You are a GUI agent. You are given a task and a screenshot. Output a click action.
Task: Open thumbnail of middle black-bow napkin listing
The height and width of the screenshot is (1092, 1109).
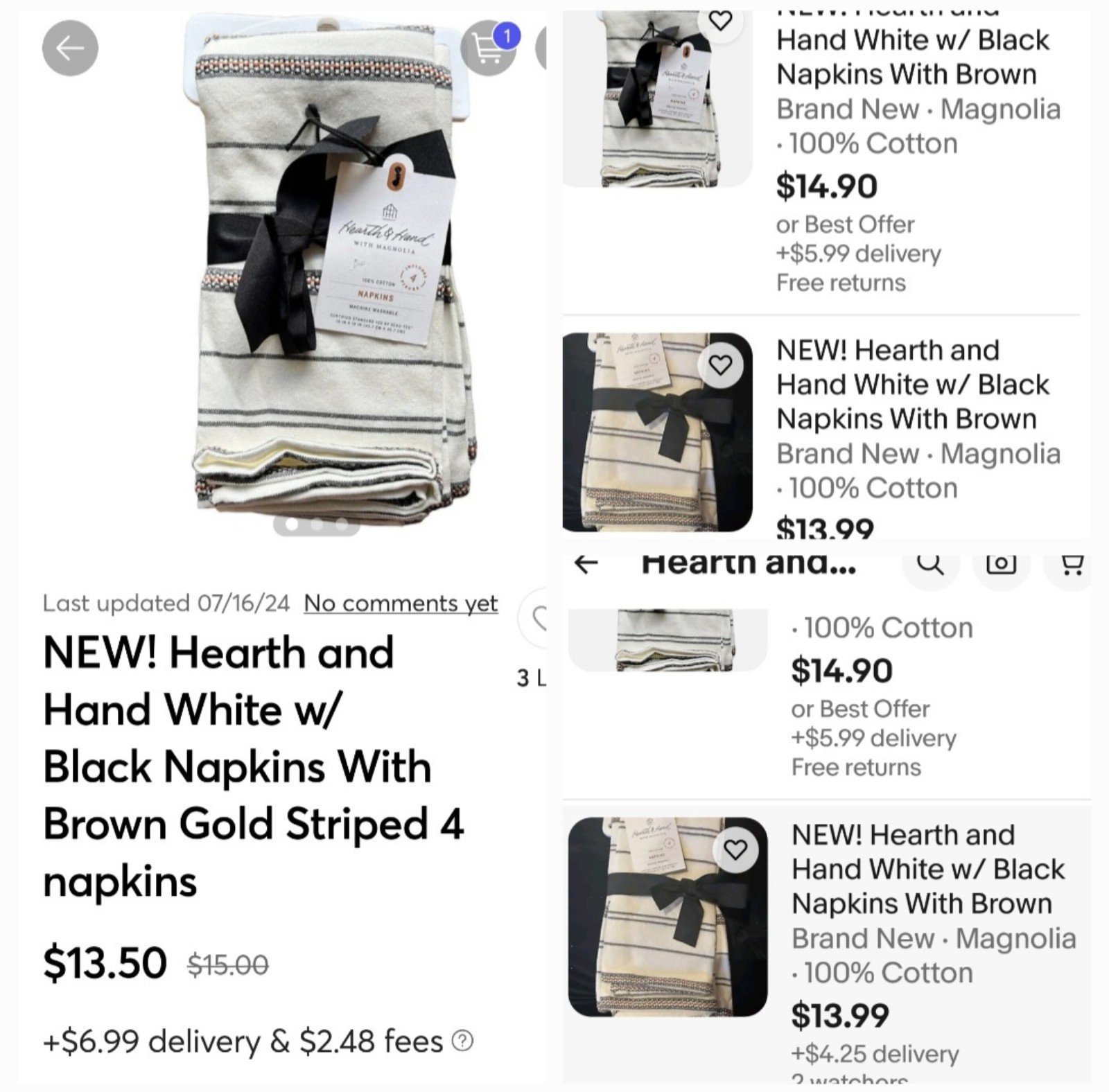pyautogui.click(x=657, y=432)
